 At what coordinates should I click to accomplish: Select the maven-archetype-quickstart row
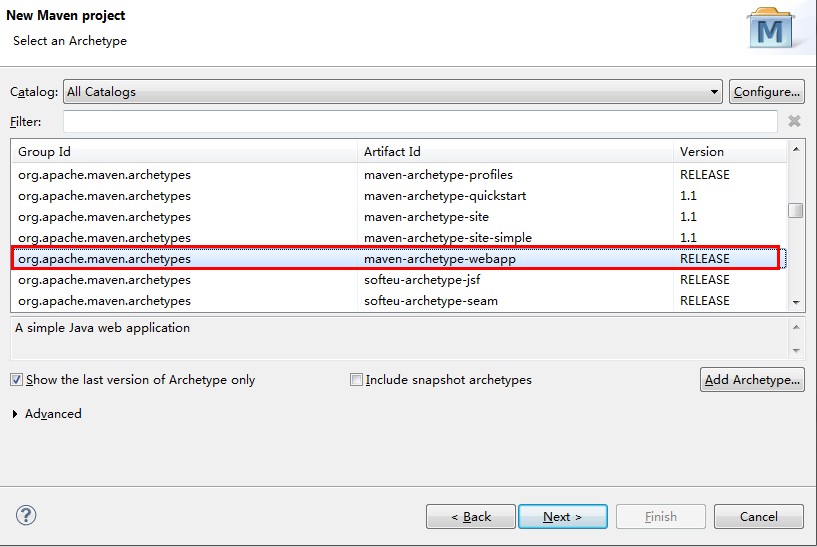click(444, 196)
